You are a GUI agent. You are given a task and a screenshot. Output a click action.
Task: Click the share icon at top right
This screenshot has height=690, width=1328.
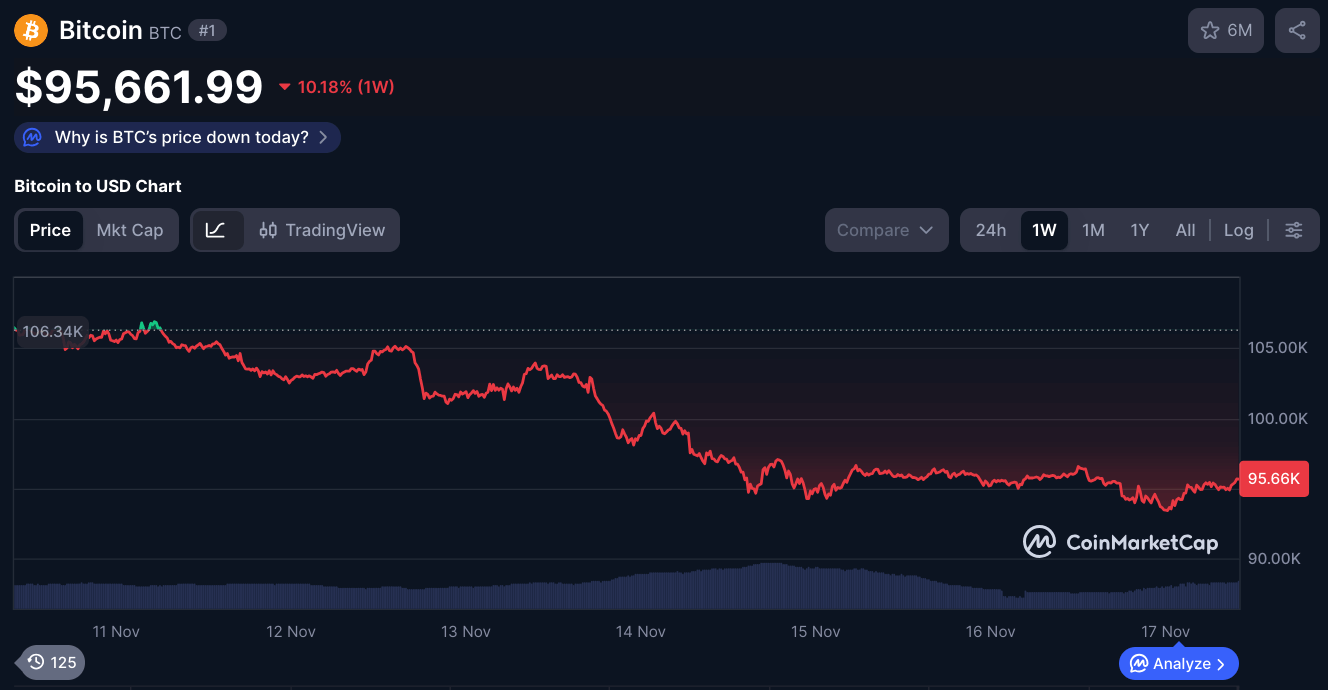1297,30
